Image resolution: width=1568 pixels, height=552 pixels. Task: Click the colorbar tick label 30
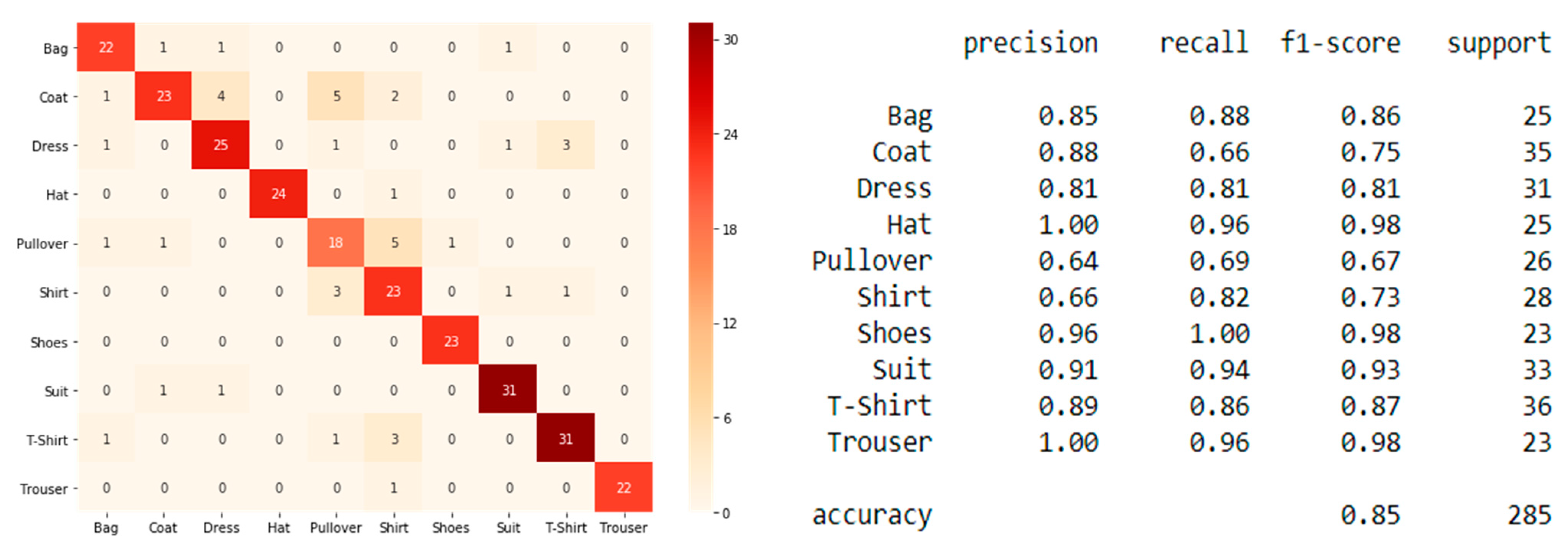(730, 40)
